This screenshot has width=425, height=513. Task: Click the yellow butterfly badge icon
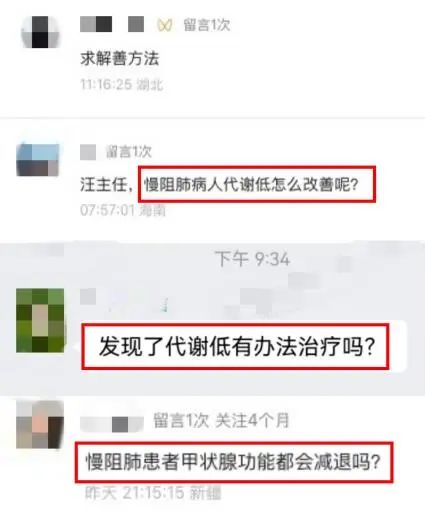coord(165,25)
